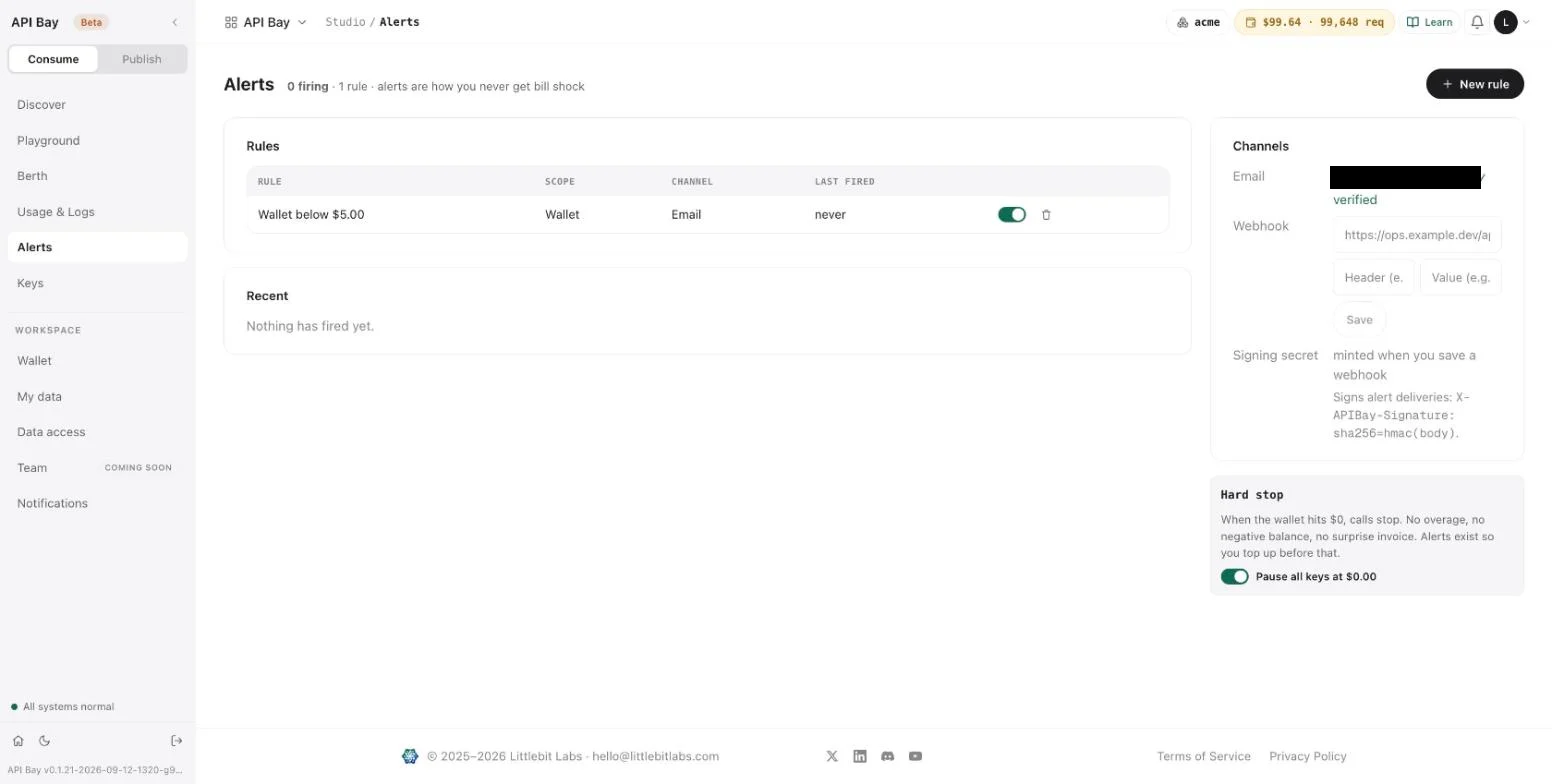
Task: Open the Discord footer icon
Action: click(887, 756)
